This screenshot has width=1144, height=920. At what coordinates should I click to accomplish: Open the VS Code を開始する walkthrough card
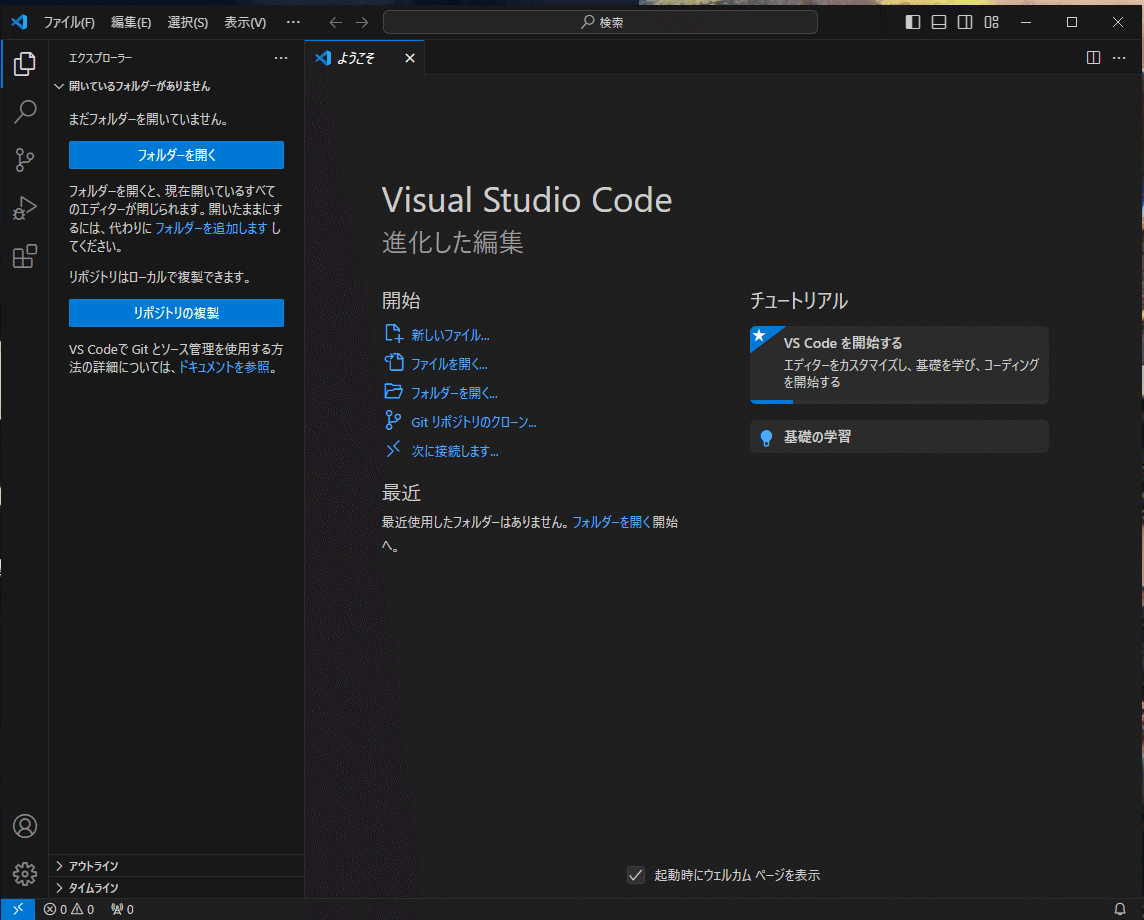click(x=899, y=365)
